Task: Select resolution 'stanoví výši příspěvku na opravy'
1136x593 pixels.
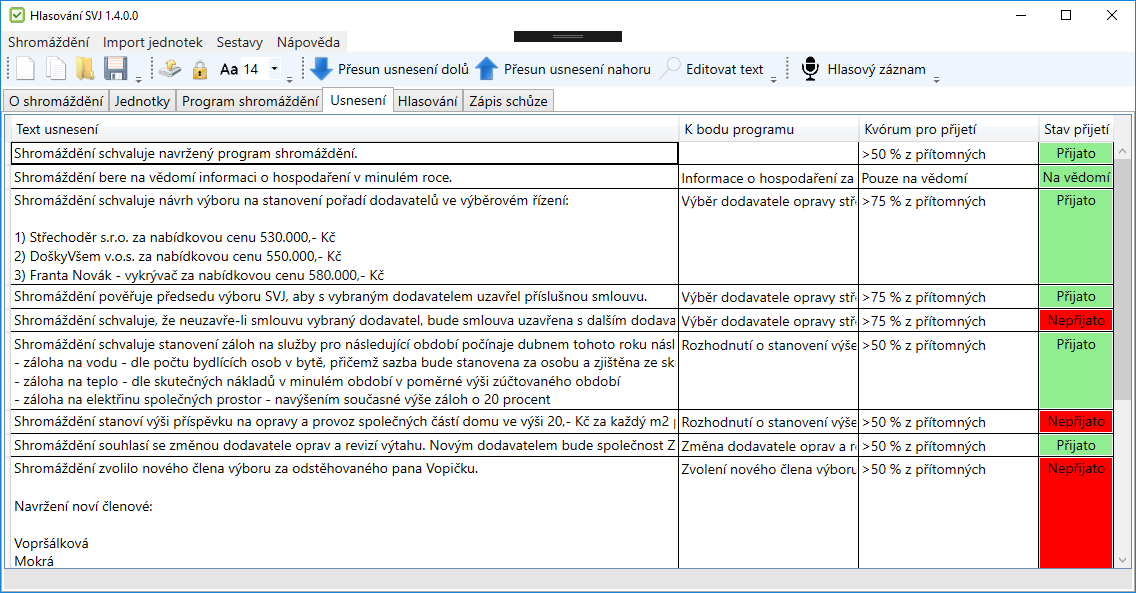Action: (345, 421)
